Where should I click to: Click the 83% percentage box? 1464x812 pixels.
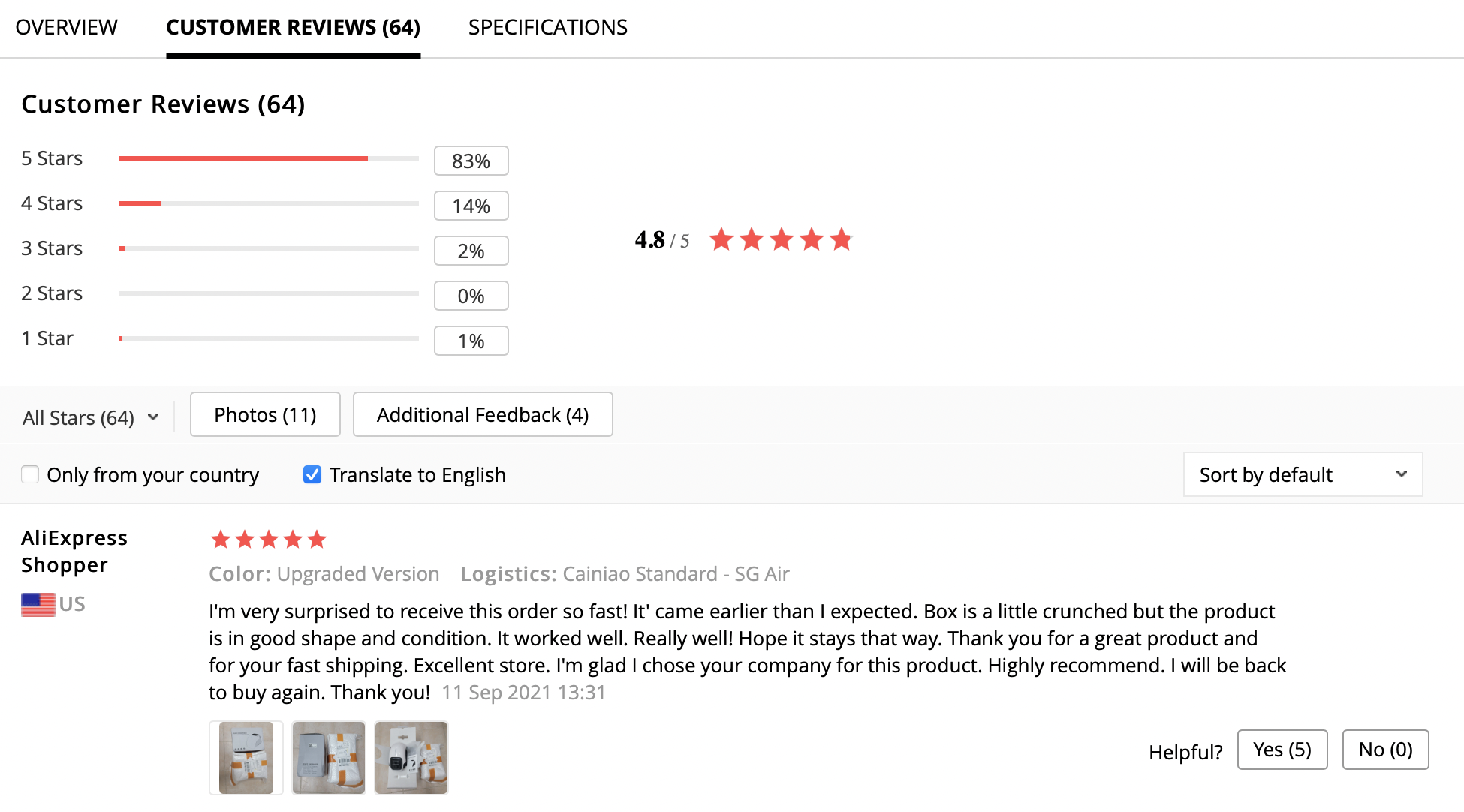pyautogui.click(x=471, y=161)
